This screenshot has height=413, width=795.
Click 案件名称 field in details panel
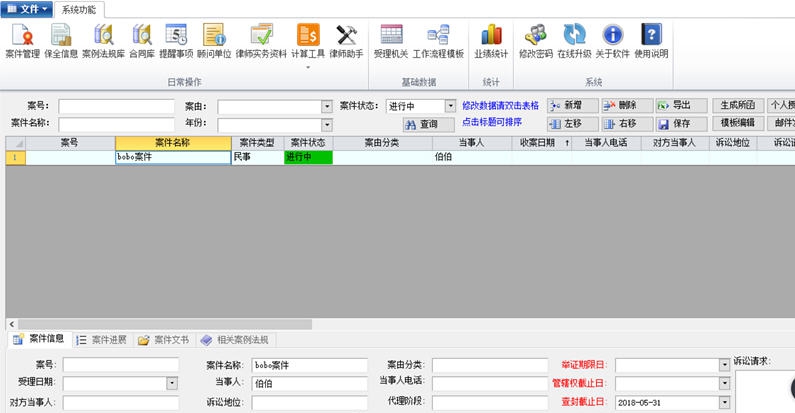[309, 365]
